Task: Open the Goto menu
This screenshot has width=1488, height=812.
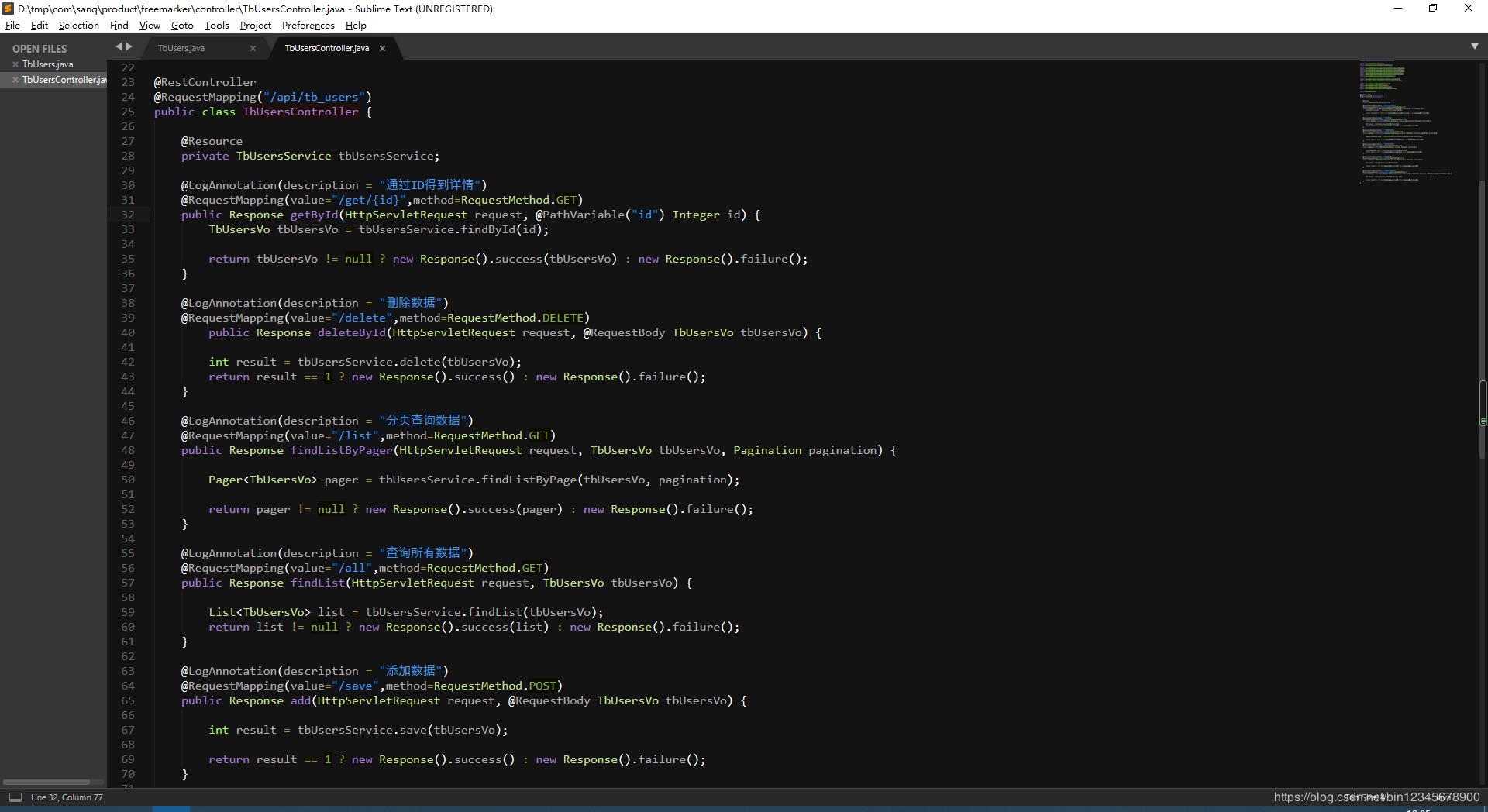Action: tap(182, 26)
